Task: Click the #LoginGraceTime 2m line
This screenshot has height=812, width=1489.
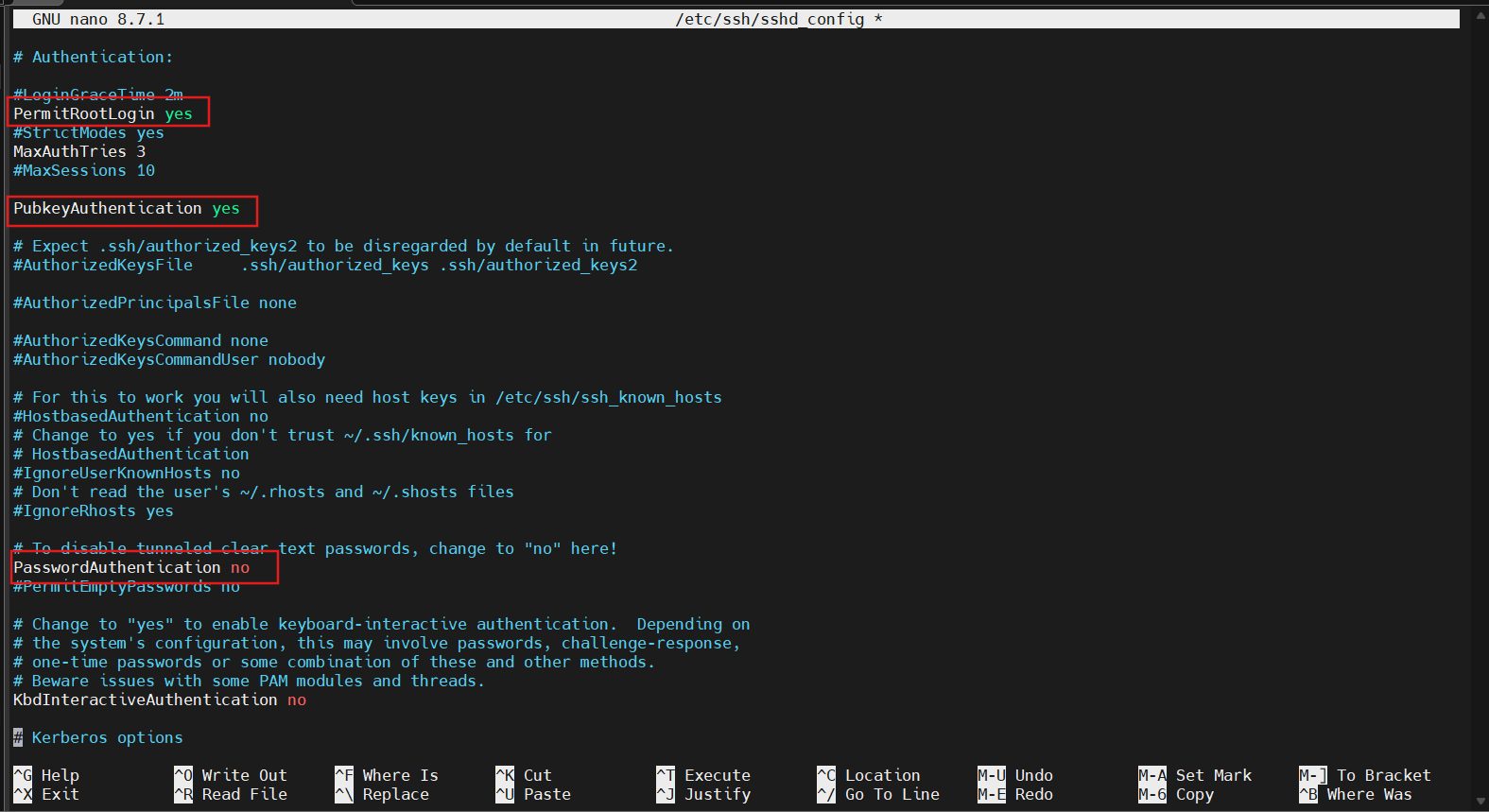Action: pos(98,95)
